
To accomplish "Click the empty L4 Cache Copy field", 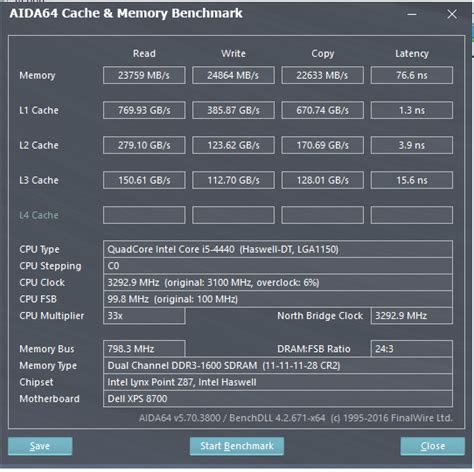I will (322, 215).
